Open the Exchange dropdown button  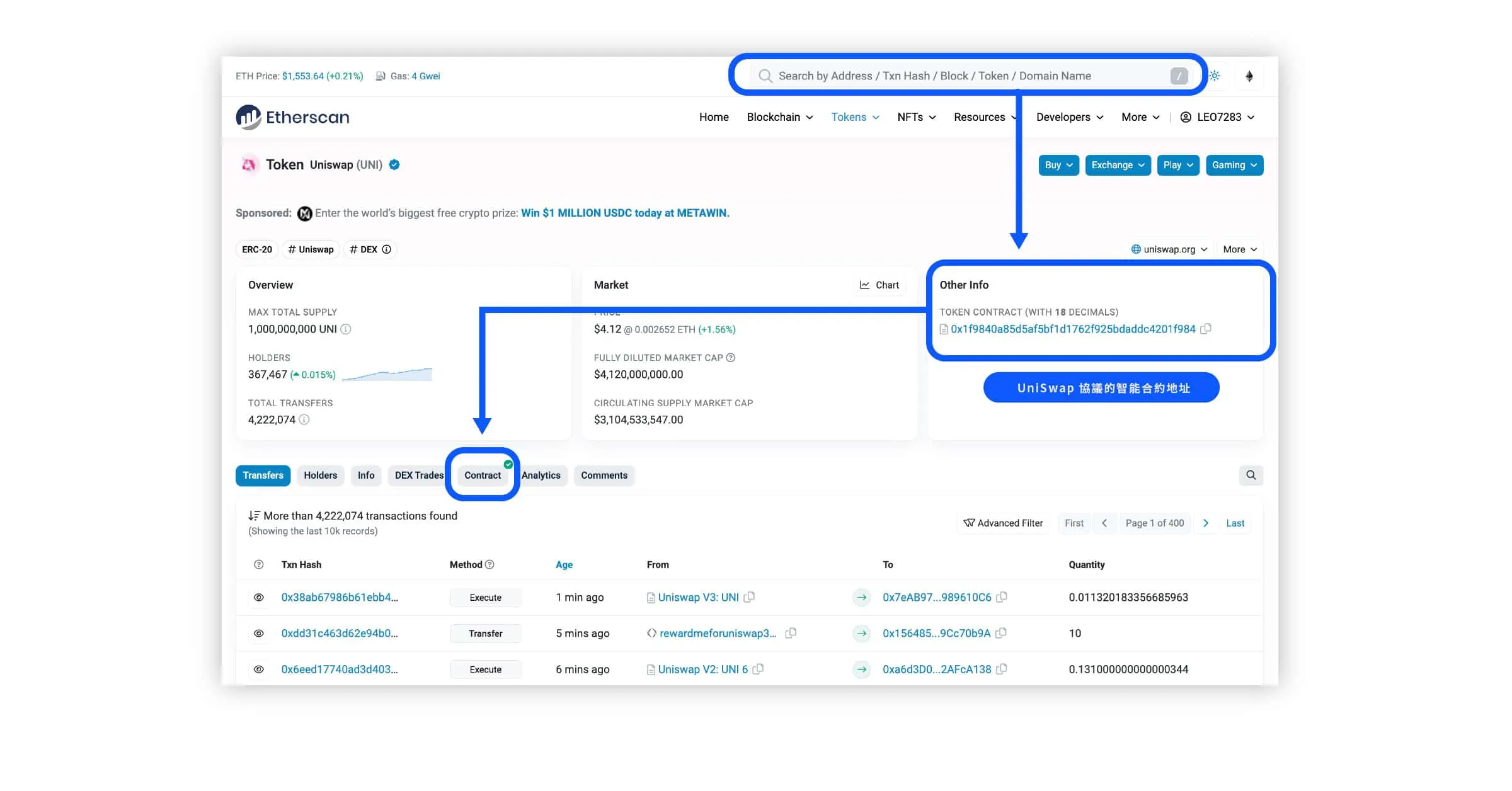coord(1118,165)
